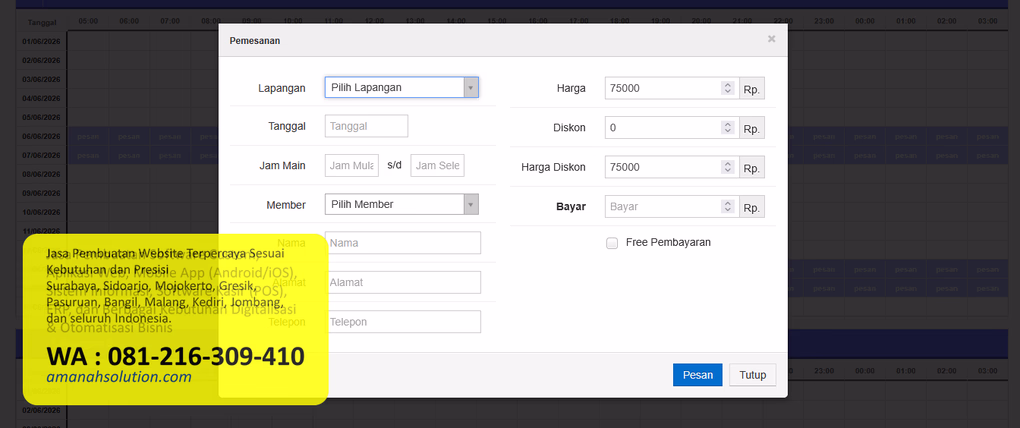Click the amanahsolution.com link
Screen dimensions: 1020x428
[x=119, y=377]
